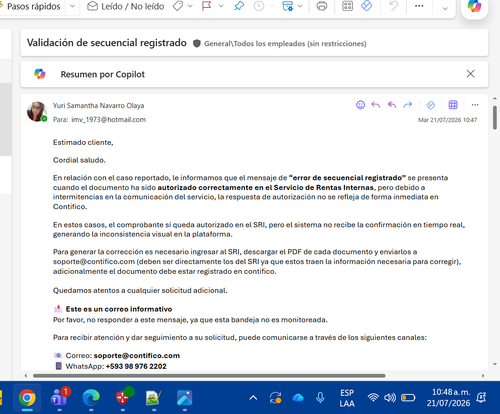500x414 pixels.
Task: Click the recipient imv_1973@hotmail.com
Action: [x=108, y=120]
